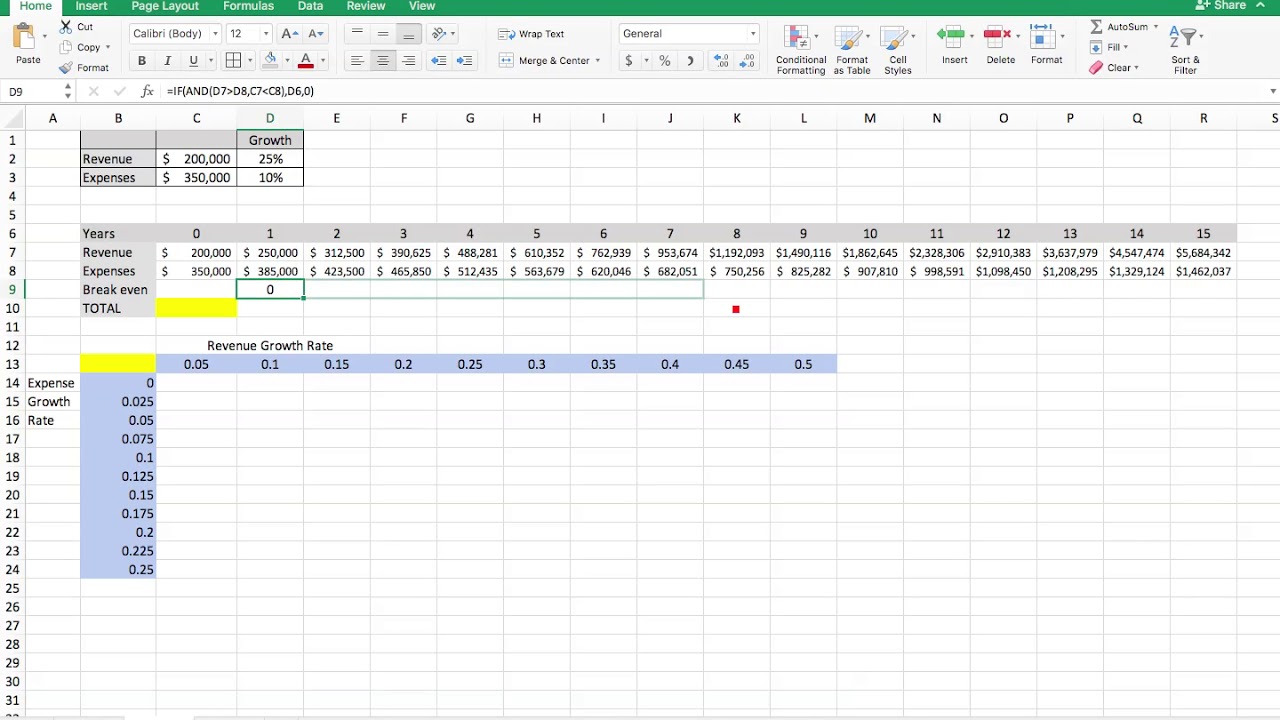Expand the Clear dropdown arrow

click(x=1137, y=68)
